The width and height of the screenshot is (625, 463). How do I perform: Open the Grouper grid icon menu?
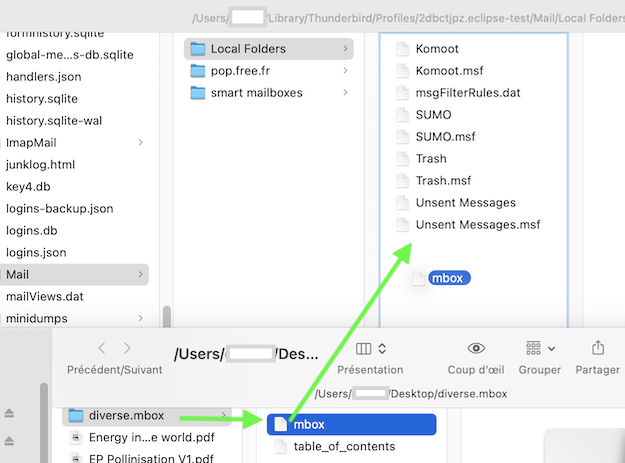[540, 348]
